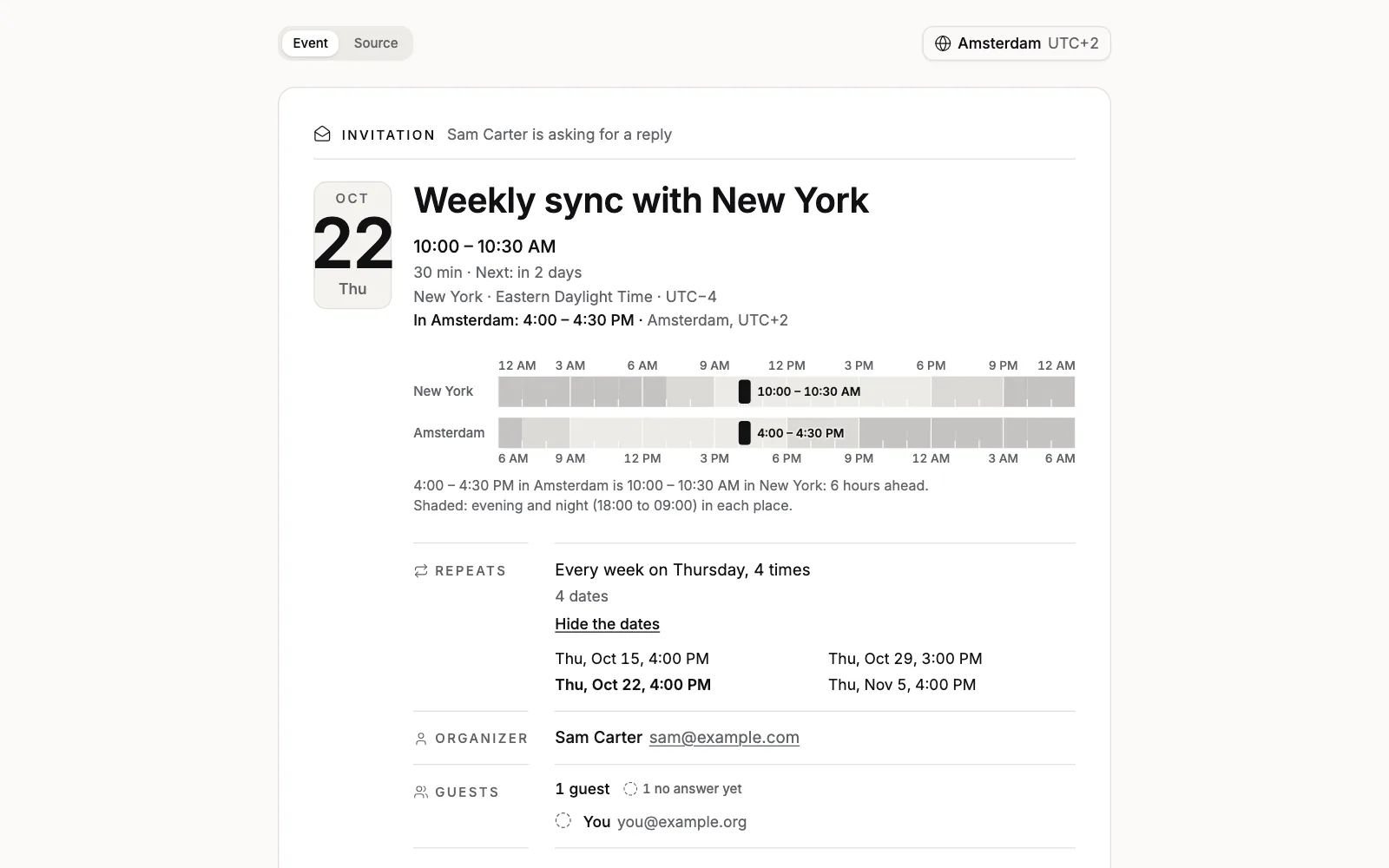Click the people icon beside Guests
Image resolution: width=1389 pixels, height=868 pixels.
click(x=421, y=792)
